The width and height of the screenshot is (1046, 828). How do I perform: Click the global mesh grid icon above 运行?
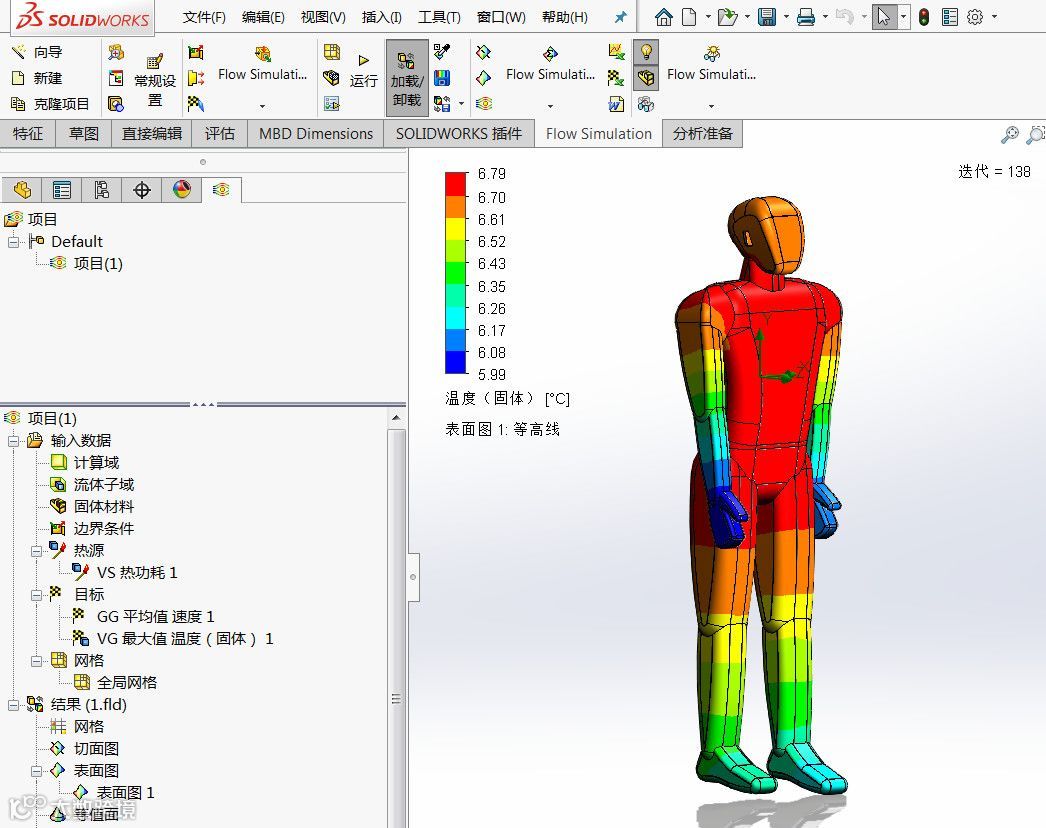(332, 52)
